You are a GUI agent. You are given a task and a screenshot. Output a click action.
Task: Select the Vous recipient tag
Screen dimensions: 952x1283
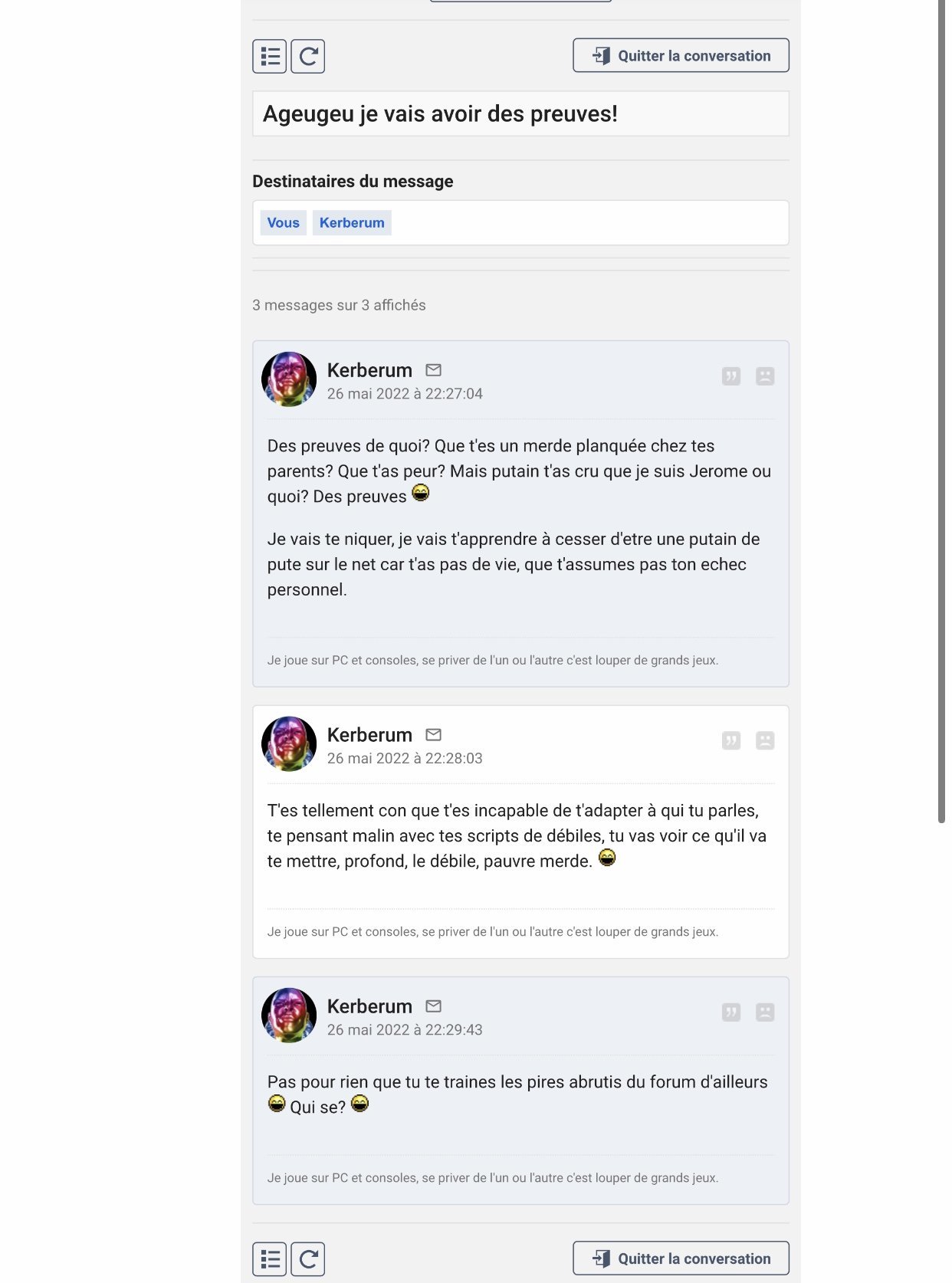[284, 223]
